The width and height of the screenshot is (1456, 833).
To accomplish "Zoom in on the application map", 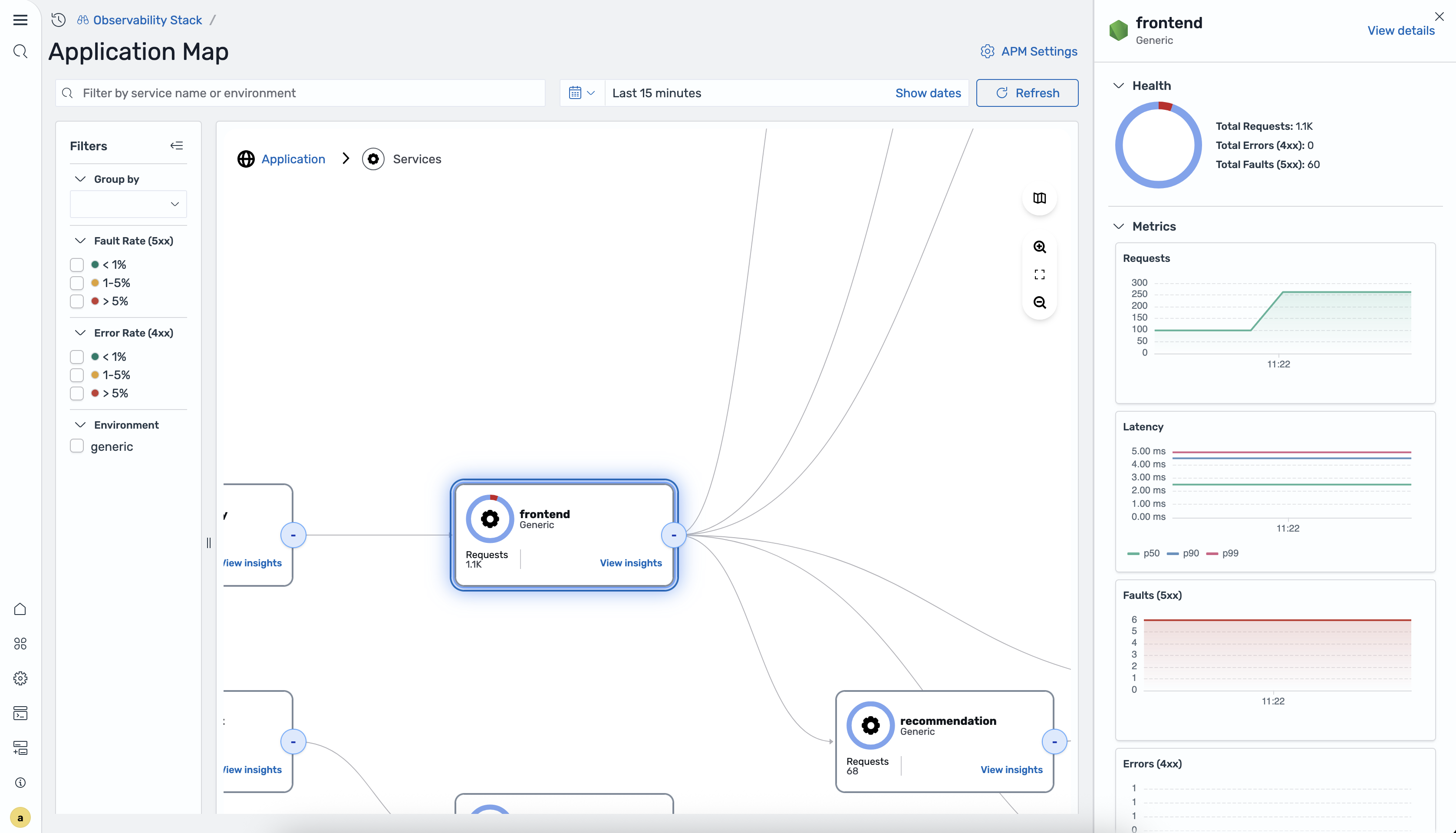I will tap(1040, 247).
